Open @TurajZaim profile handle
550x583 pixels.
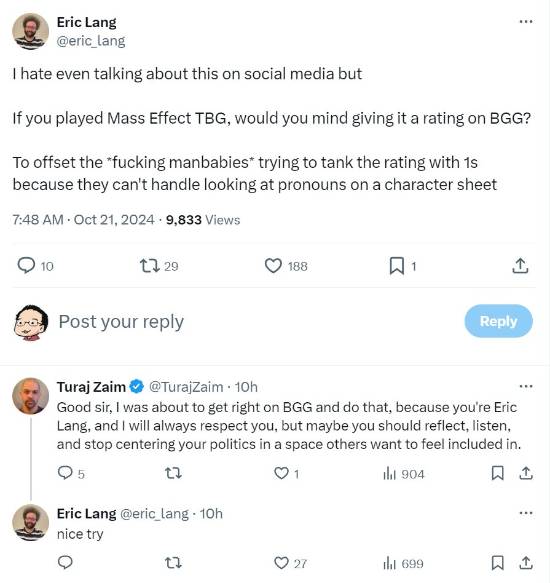click(186, 387)
